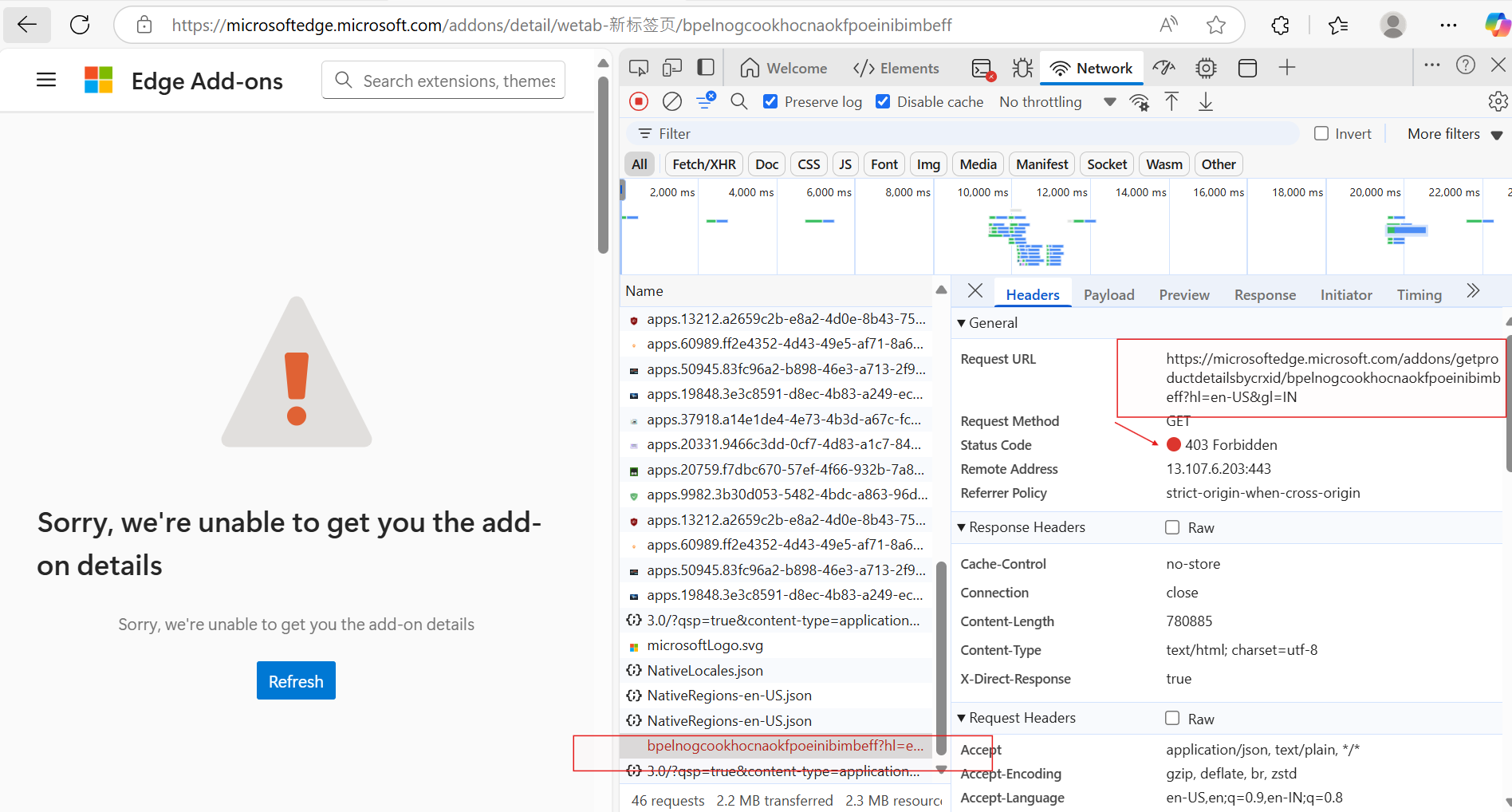Select the NativeLocales.json request
The height and width of the screenshot is (812, 1512).
[x=776, y=670]
